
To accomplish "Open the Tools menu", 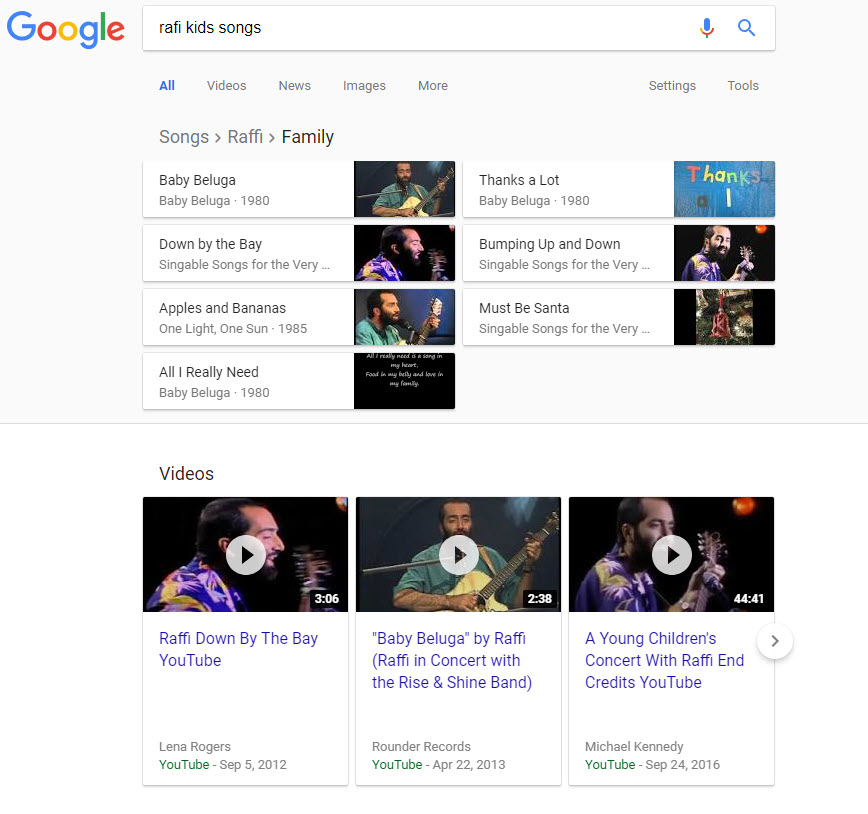I will pyautogui.click(x=743, y=86).
